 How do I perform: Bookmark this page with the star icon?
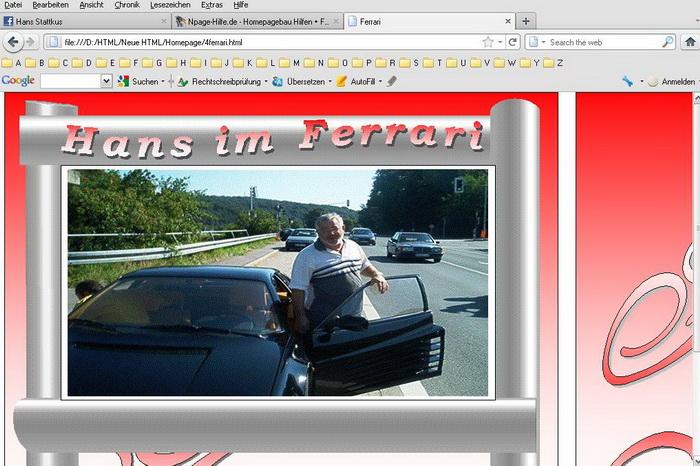tap(488, 42)
